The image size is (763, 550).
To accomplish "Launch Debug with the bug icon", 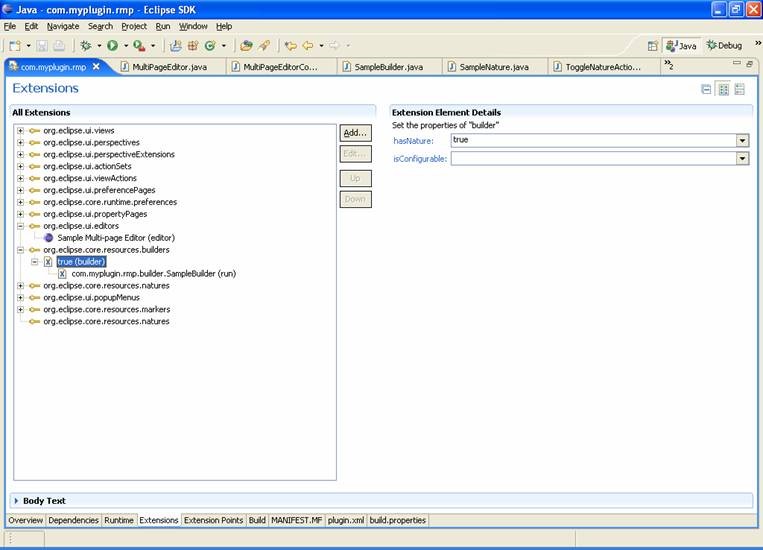I will [x=86, y=46].
